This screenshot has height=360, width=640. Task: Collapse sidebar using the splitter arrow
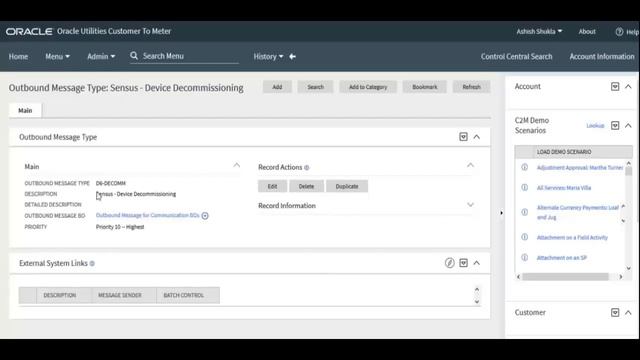pyautogui.click(x=501, y=213)
